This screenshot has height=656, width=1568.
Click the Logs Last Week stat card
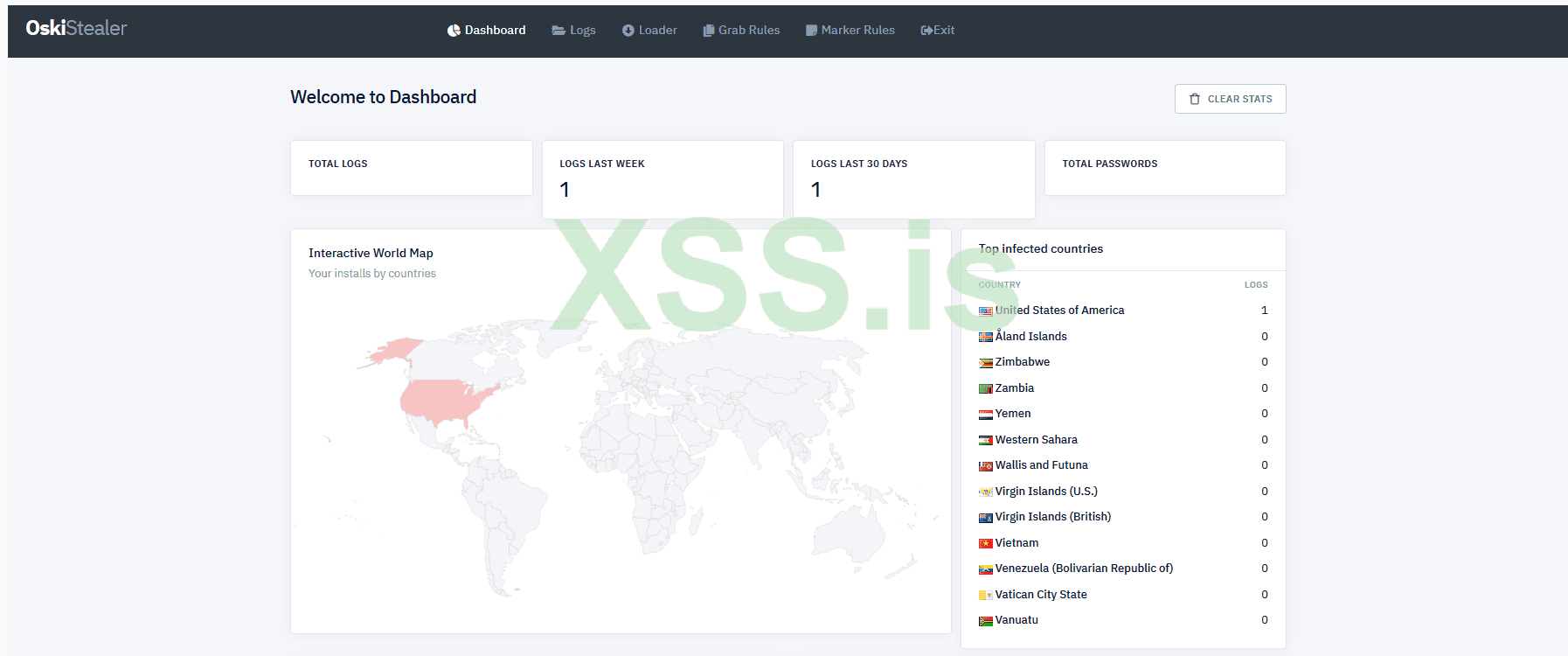coord(663,179)
